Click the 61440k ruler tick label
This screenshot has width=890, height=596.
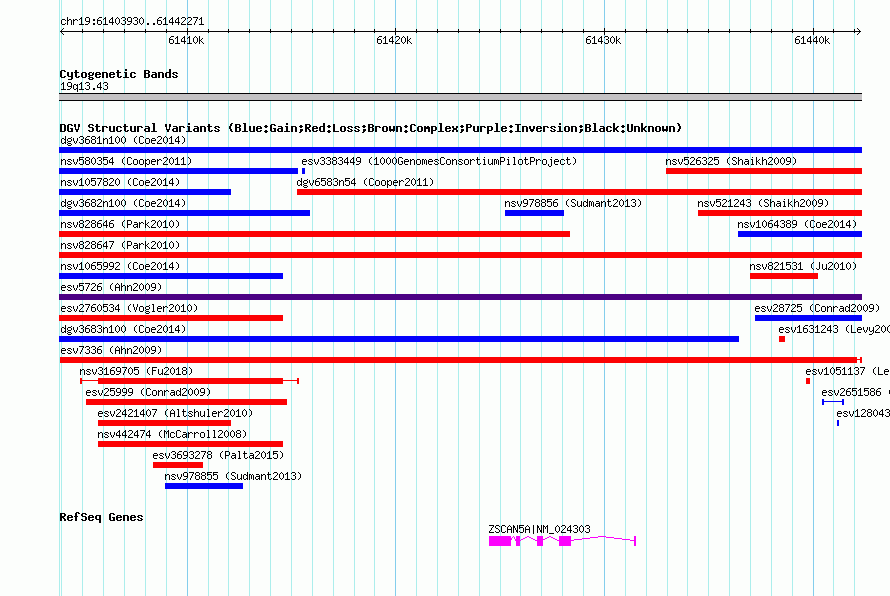coord(812,40)
